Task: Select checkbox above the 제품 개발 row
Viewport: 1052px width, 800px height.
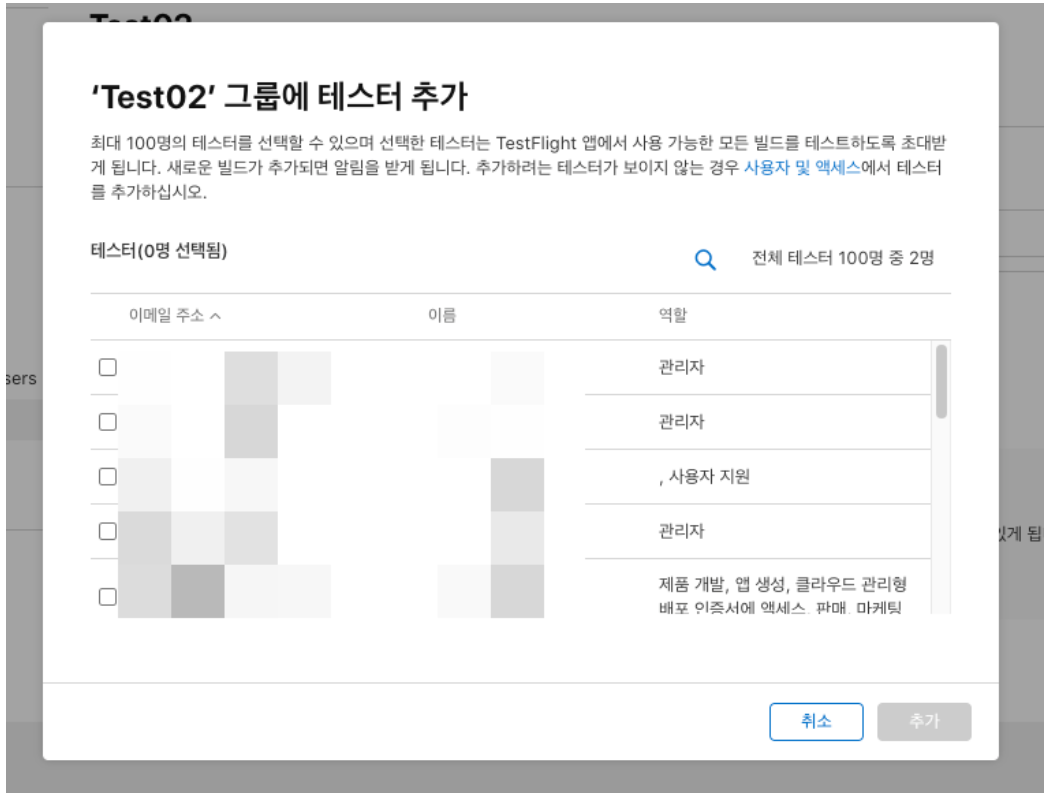Action: (x=107, y=532)
